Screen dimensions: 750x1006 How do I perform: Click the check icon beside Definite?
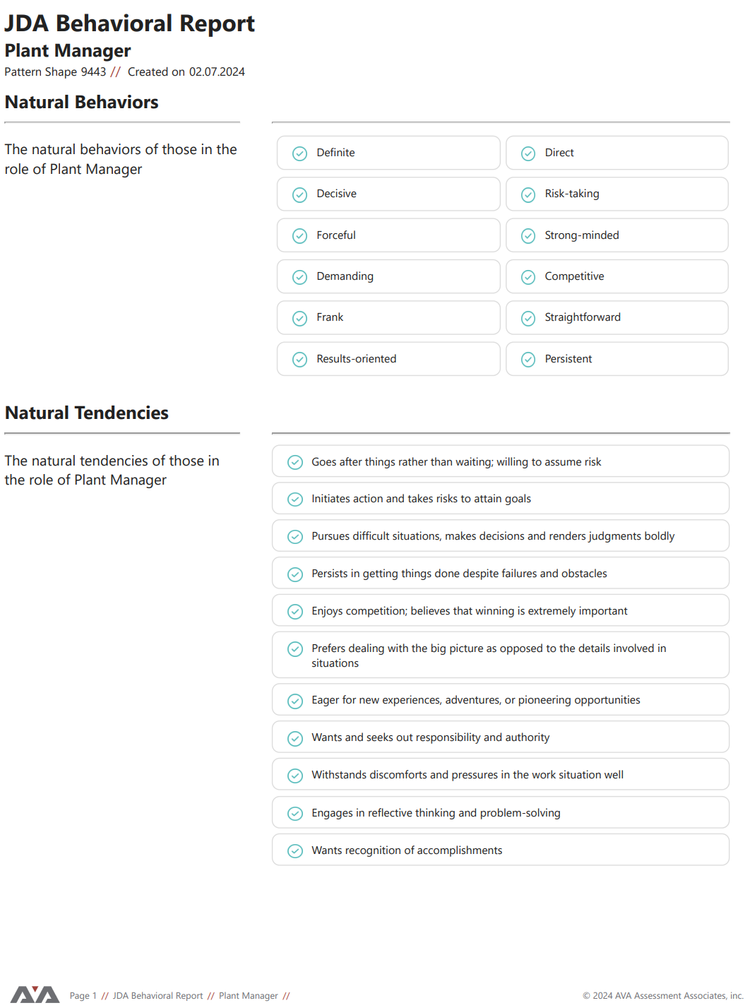pyautogui.click(x=300, y=153)
